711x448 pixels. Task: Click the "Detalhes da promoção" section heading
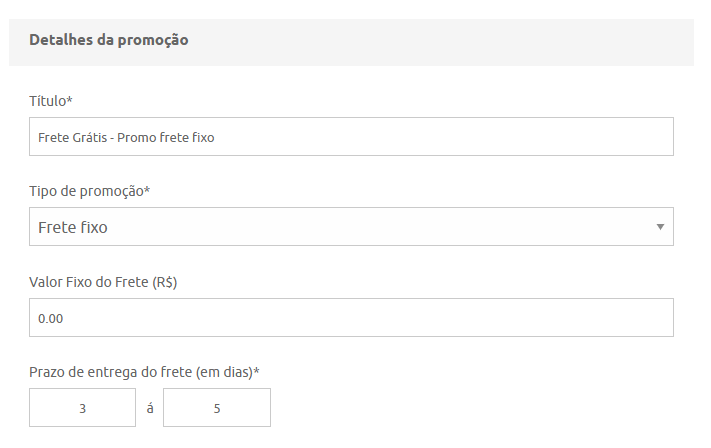click(x=109, y=40)
